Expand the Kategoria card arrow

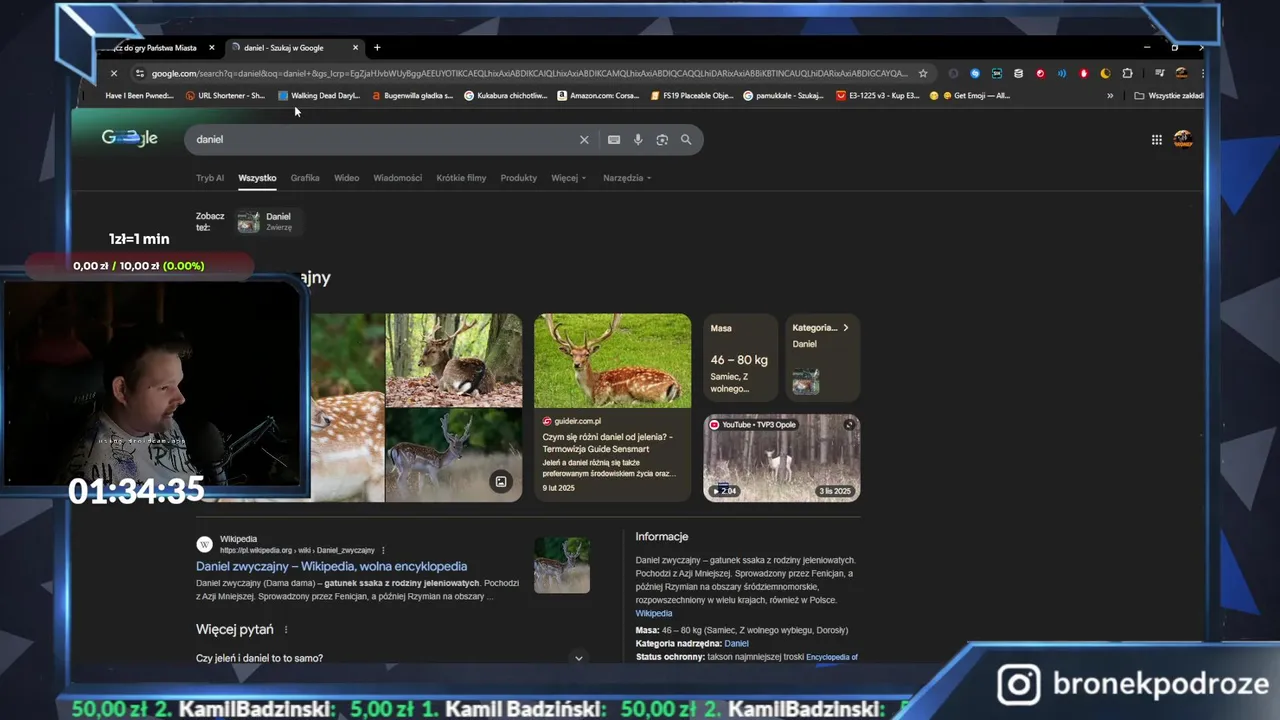[845, 328]
